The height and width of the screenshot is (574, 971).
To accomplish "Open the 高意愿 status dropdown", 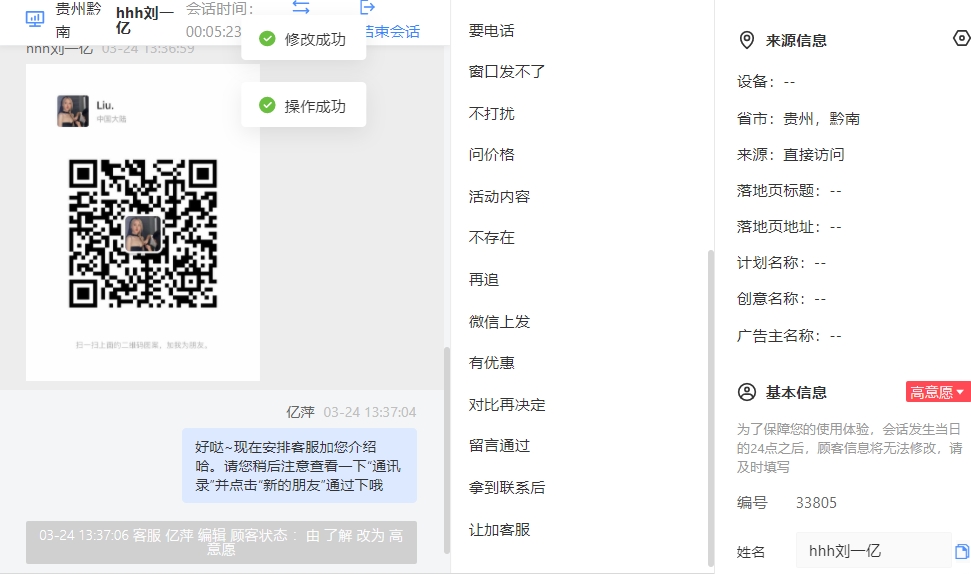I will 938,392.
